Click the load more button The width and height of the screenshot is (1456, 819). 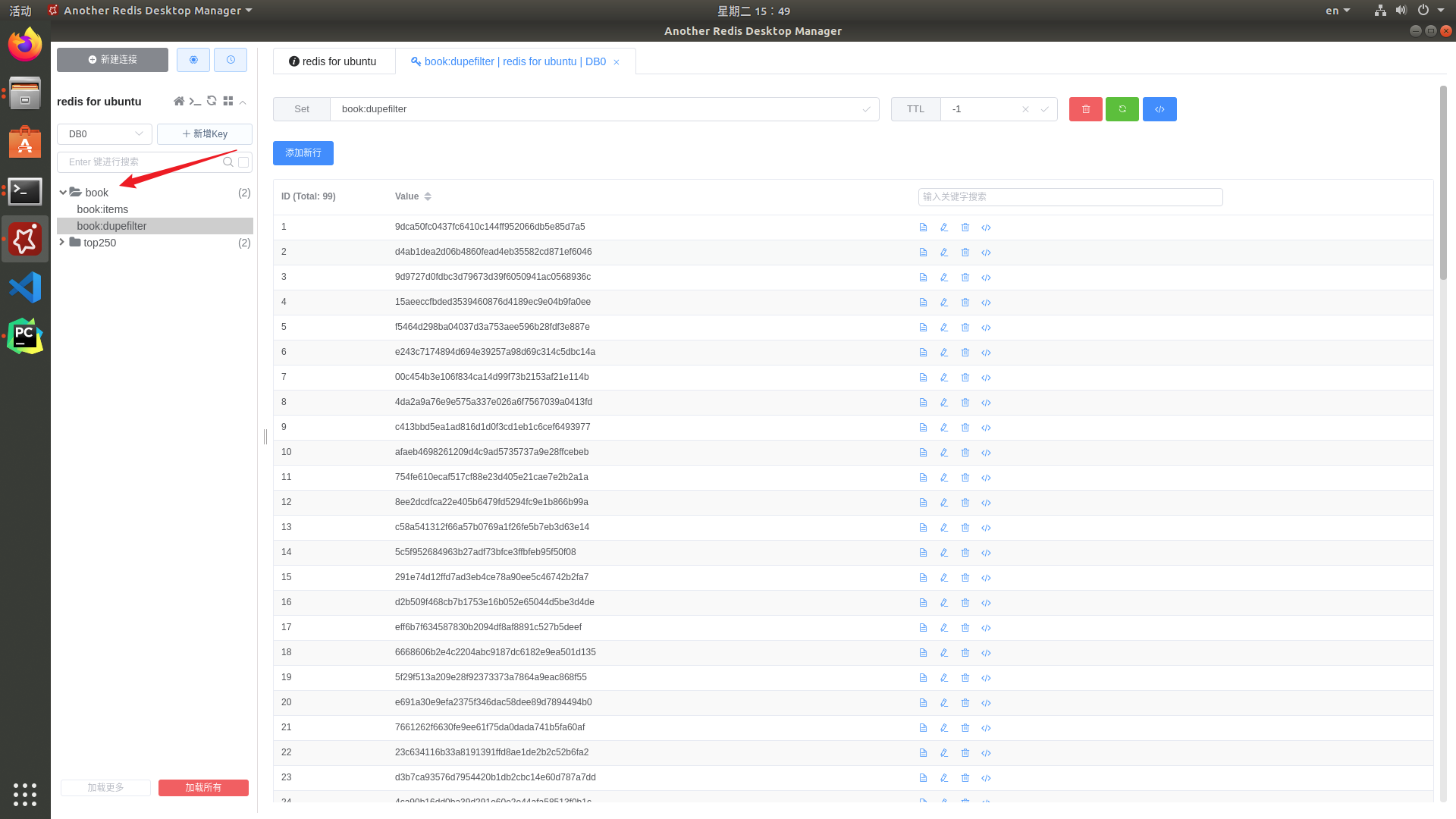105,788
